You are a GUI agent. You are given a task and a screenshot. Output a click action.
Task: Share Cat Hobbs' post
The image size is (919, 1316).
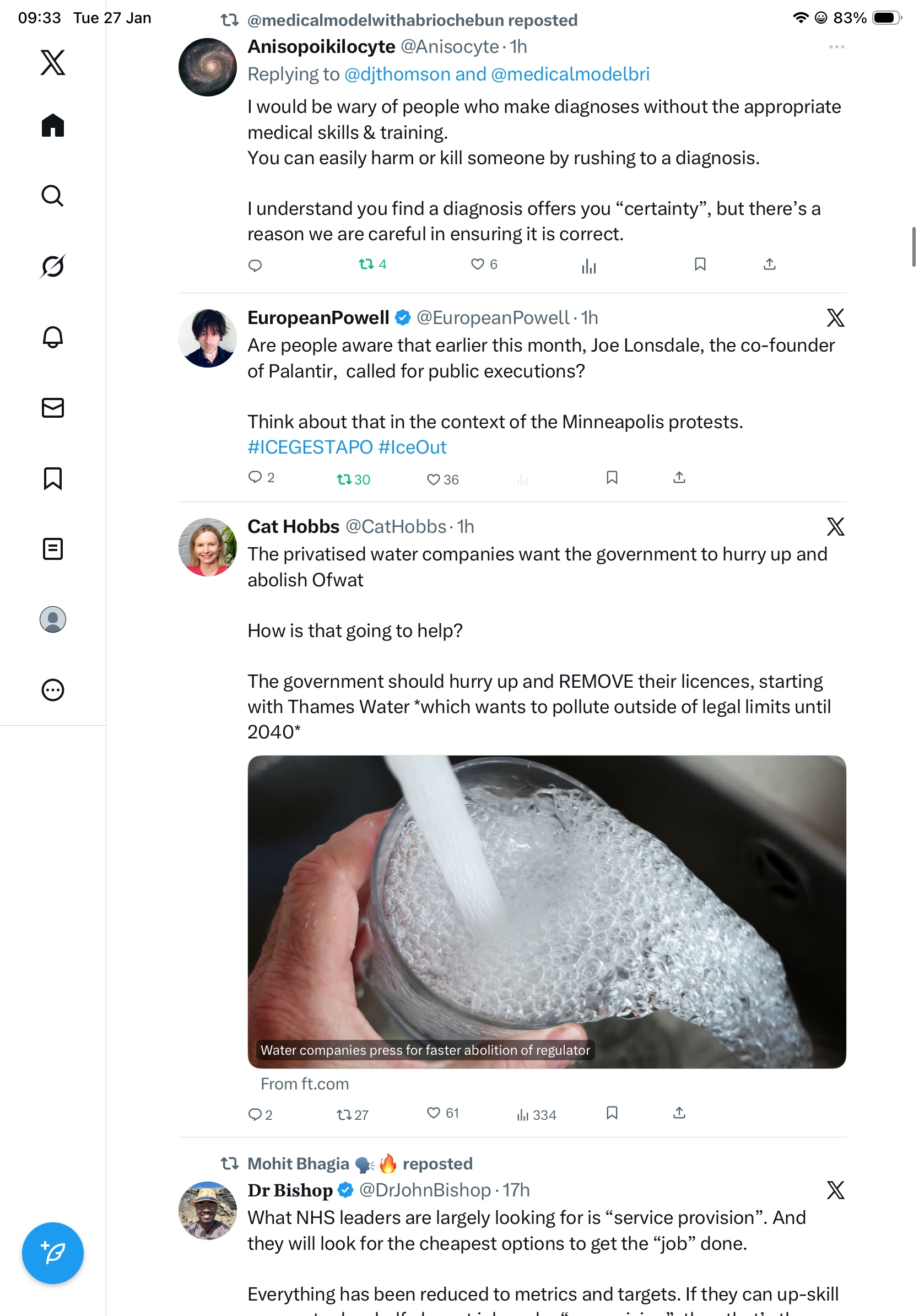pyautogui.click(x=679, y=1113)
